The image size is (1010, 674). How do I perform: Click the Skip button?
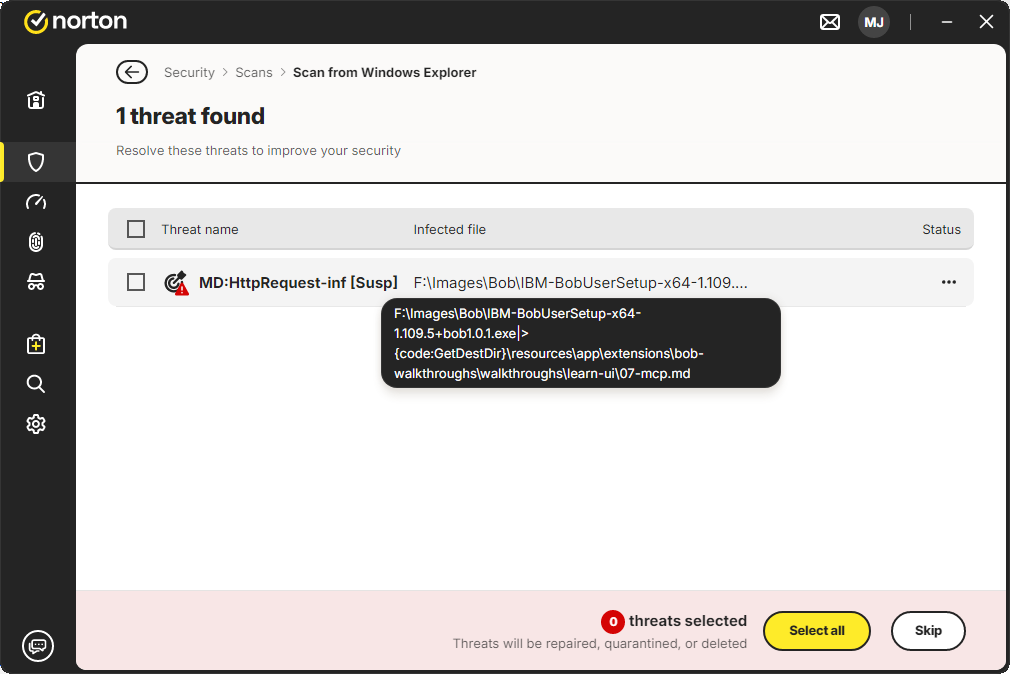click(928, 631)
